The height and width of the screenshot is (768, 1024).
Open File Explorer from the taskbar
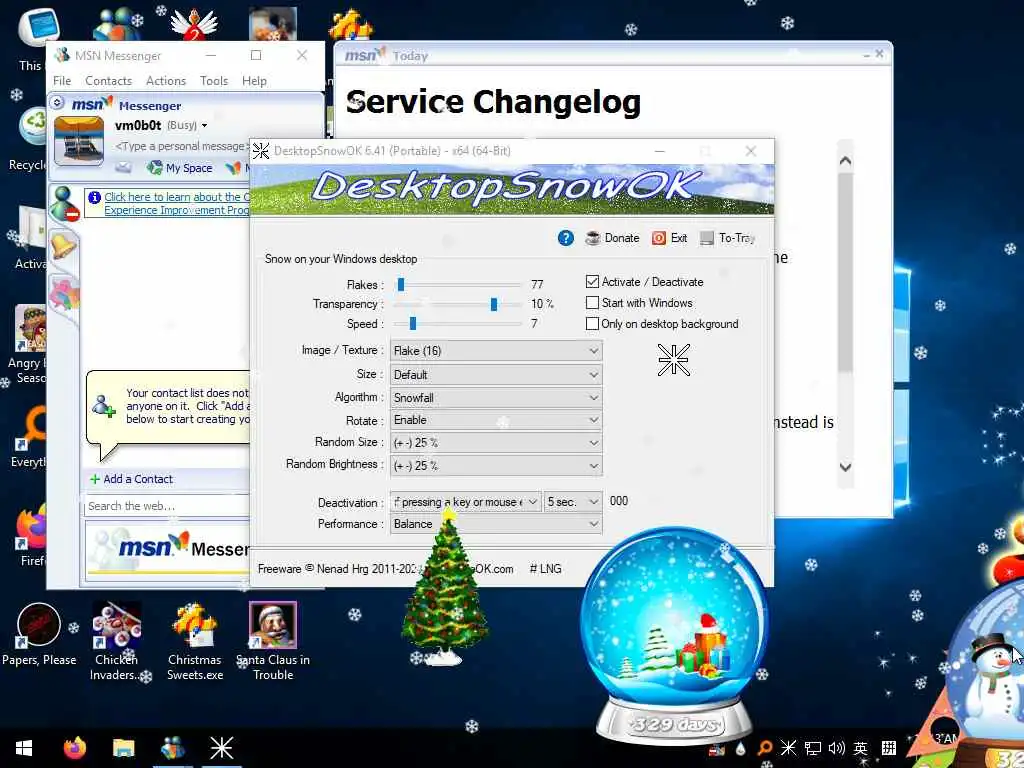(123, 748)
